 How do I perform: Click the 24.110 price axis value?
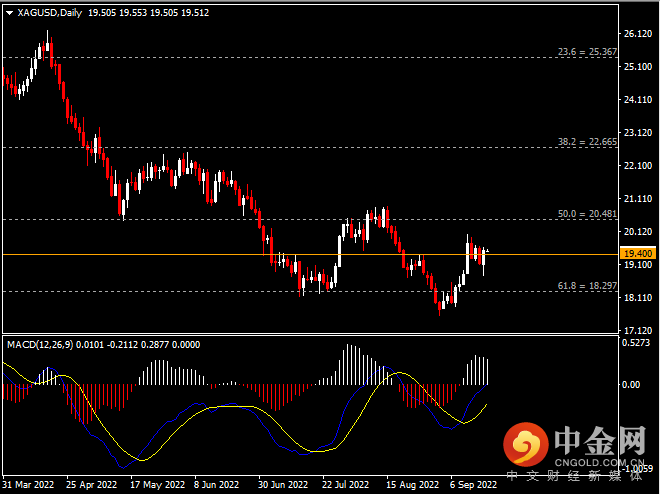click(x=638, y=99)
